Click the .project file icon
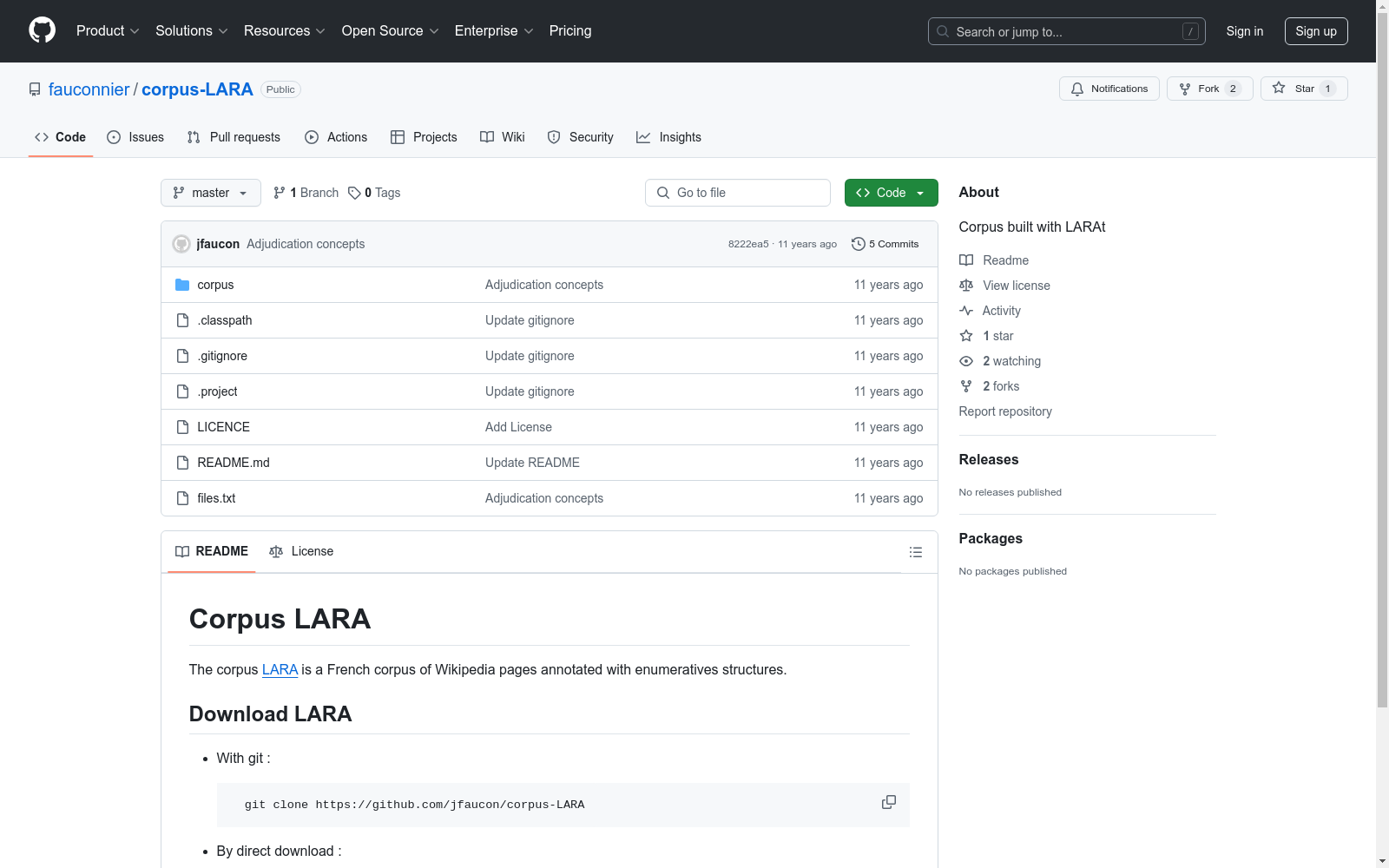 click(182, 391)
